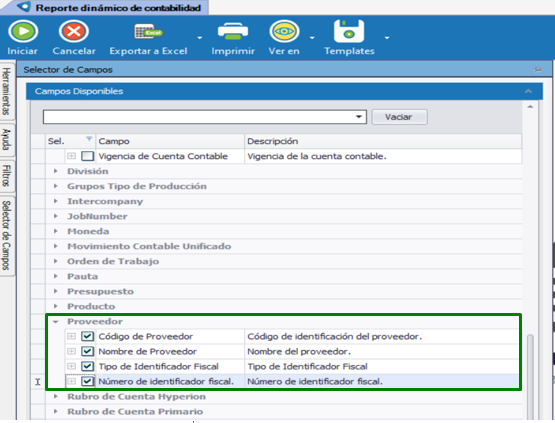Expand the Rubro de Cuenta Hyperion group

coord(56,396)
